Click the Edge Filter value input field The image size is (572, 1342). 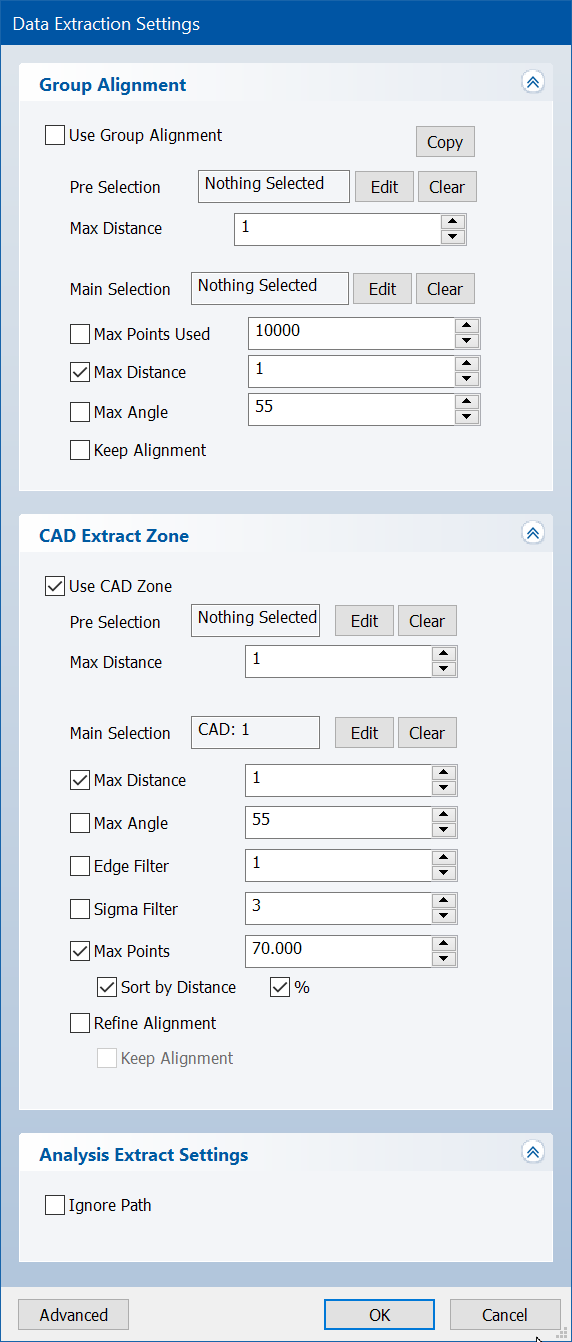[339, 866]
